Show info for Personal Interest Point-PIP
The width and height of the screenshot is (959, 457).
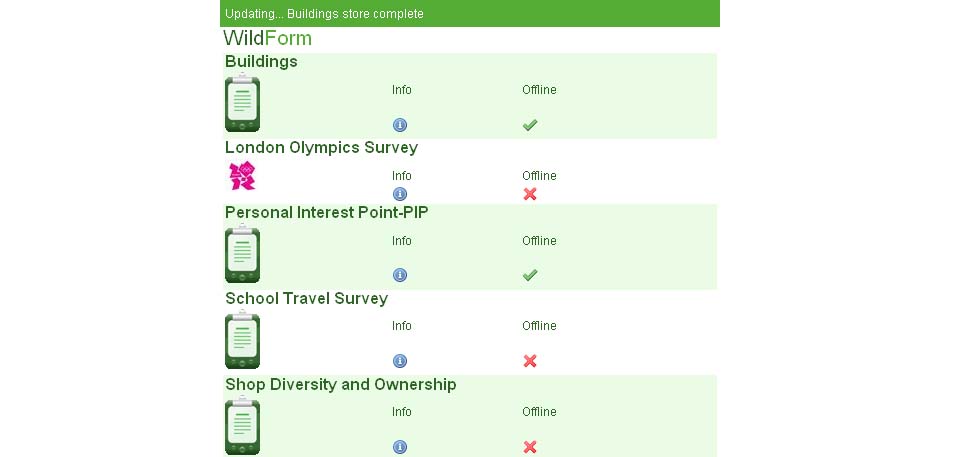400,275
